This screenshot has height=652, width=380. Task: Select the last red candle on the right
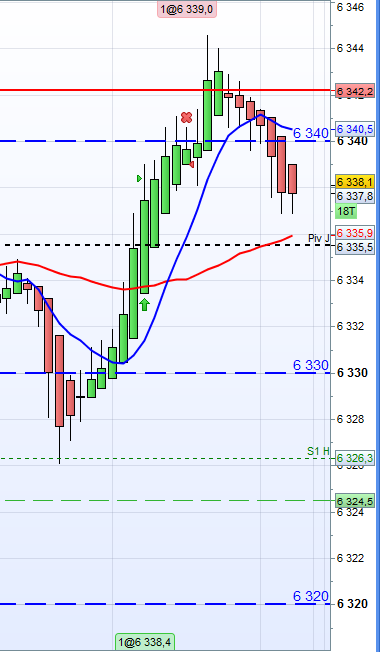click(293, 179)
